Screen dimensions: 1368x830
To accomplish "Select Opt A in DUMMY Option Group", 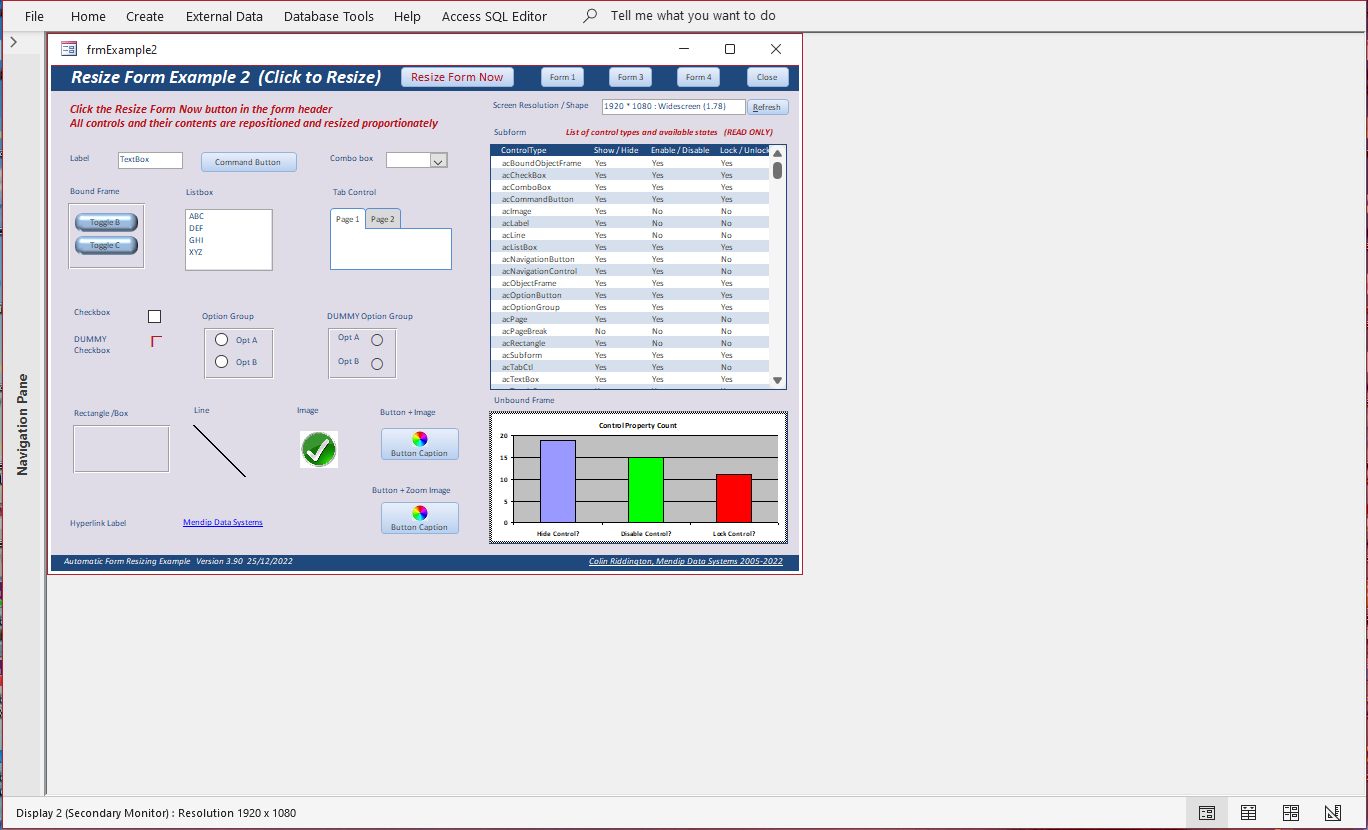I will [x=377, y=340].
